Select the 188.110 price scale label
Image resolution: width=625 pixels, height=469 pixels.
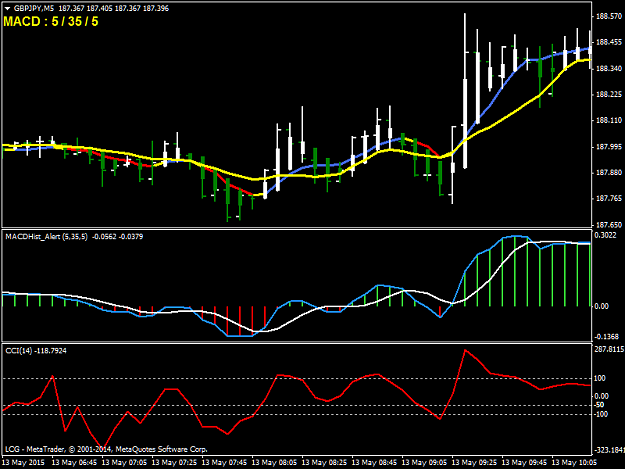coord(608,120)
